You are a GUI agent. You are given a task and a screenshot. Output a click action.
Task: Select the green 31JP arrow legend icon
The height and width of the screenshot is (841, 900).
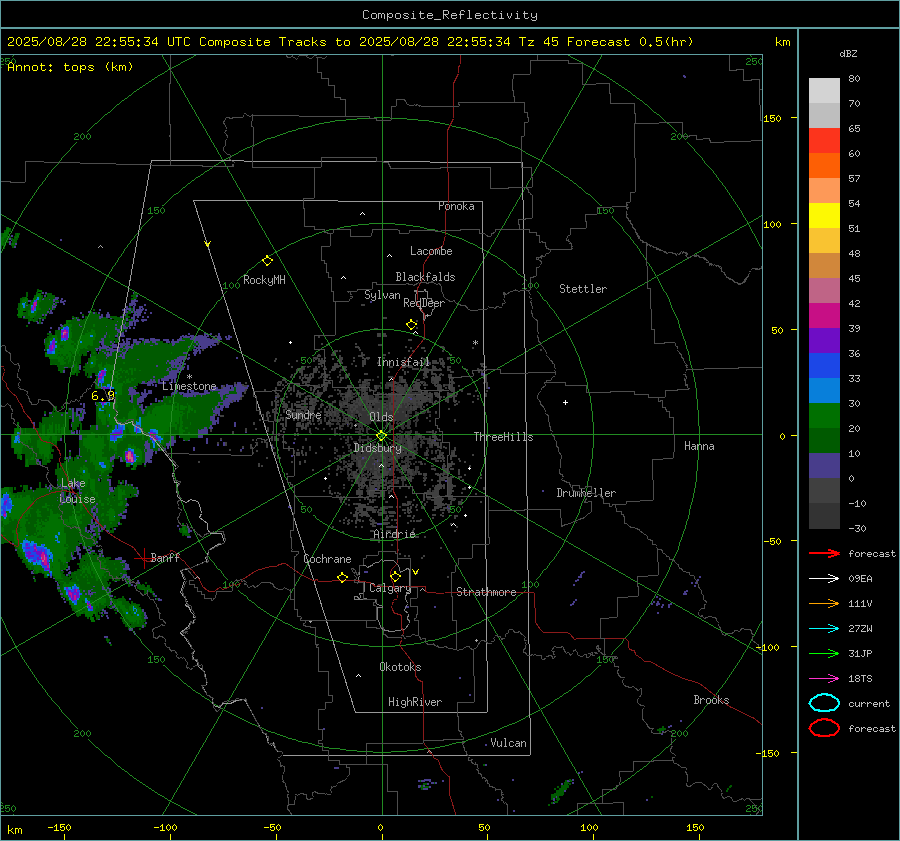pos(824,653)
